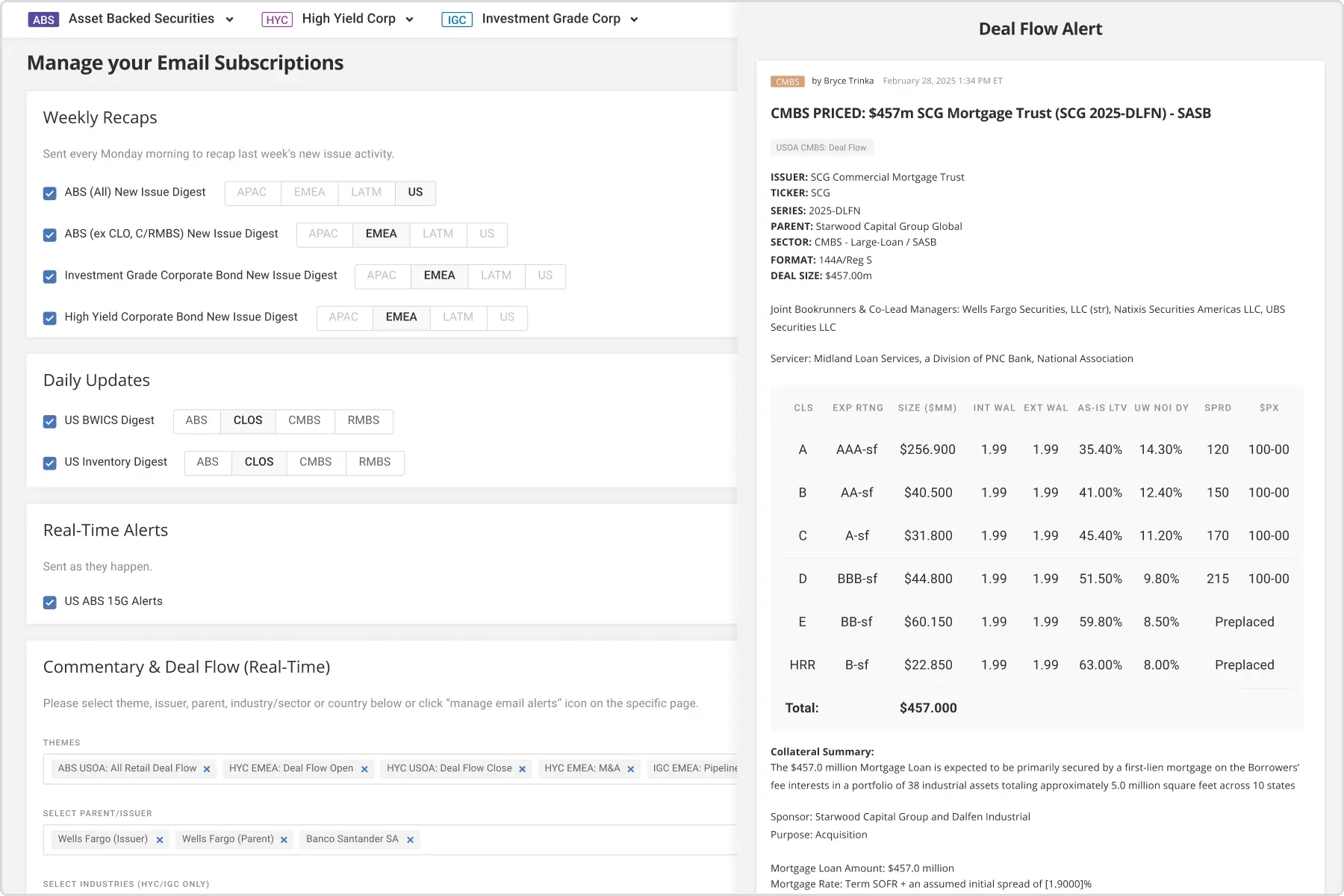Click inside Select Parent/Issuer input field
Screen dimensions: 1344x896
pos(575,840)
